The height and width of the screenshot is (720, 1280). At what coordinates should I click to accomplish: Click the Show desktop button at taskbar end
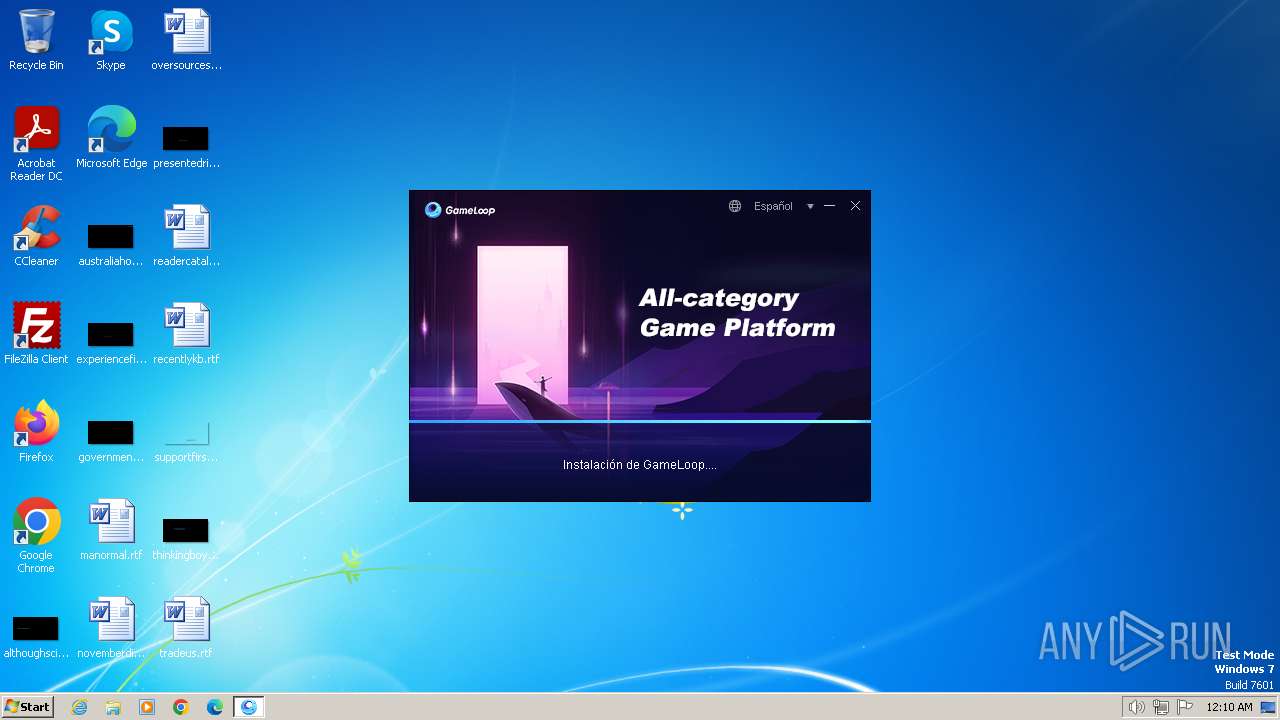point(1270,707)
